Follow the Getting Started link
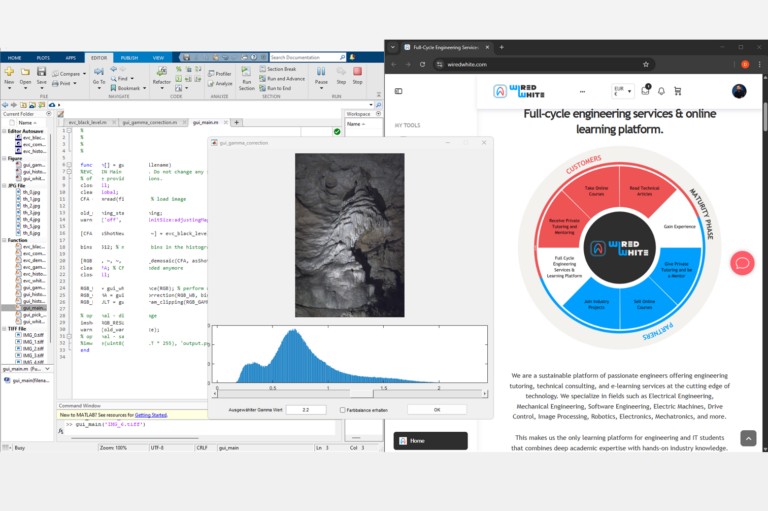The height and width of the screenshot is (511, 768). (x=151, y=415)
